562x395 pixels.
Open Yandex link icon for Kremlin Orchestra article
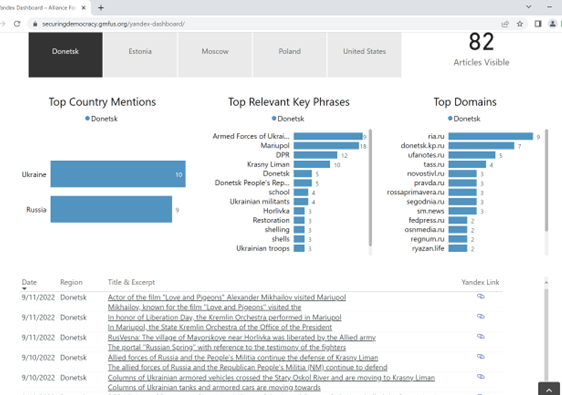pyautogui.click(x=481, y=317)
